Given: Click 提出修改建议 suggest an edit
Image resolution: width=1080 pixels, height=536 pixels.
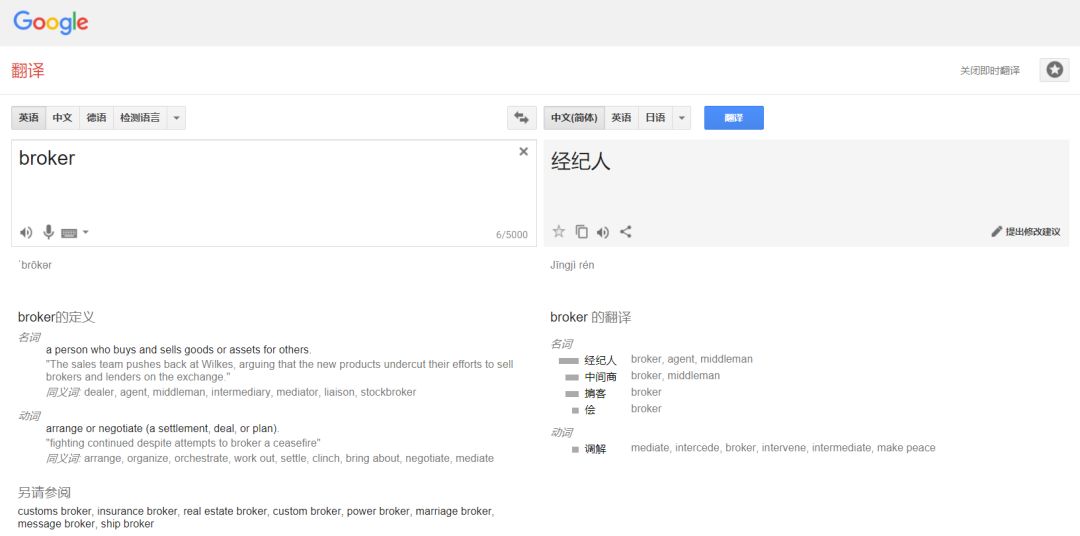Looking at the screenshot, I should click(x=1026, y=232).
